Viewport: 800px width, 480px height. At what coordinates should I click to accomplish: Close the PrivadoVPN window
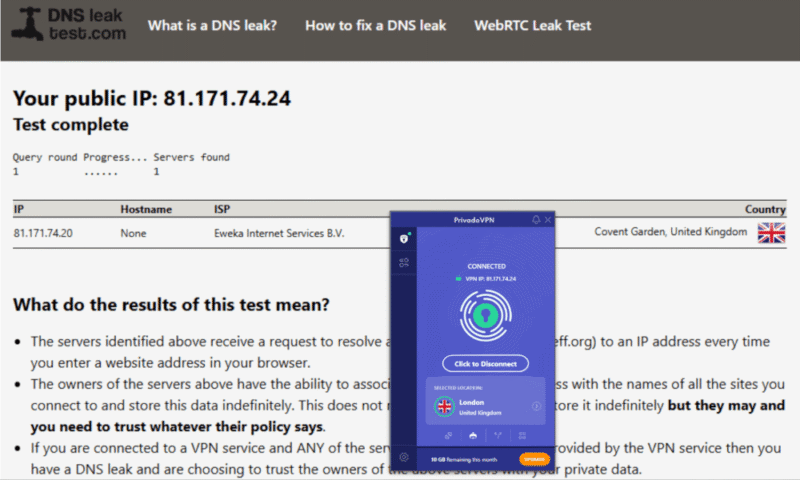[x=548, y=219]
